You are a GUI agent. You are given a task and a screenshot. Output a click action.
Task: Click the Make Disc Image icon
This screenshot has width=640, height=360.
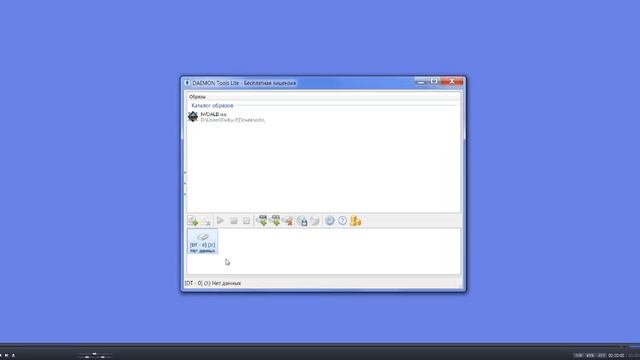pos(302,221)
